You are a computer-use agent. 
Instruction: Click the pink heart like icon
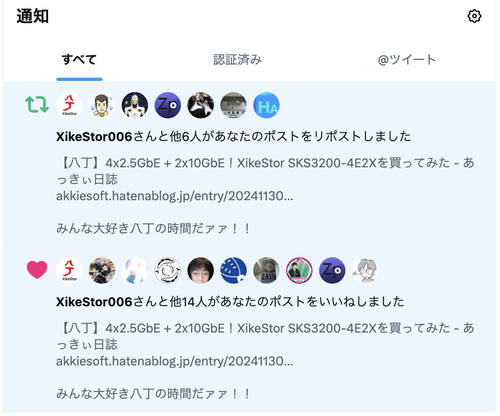click(37, 270)
